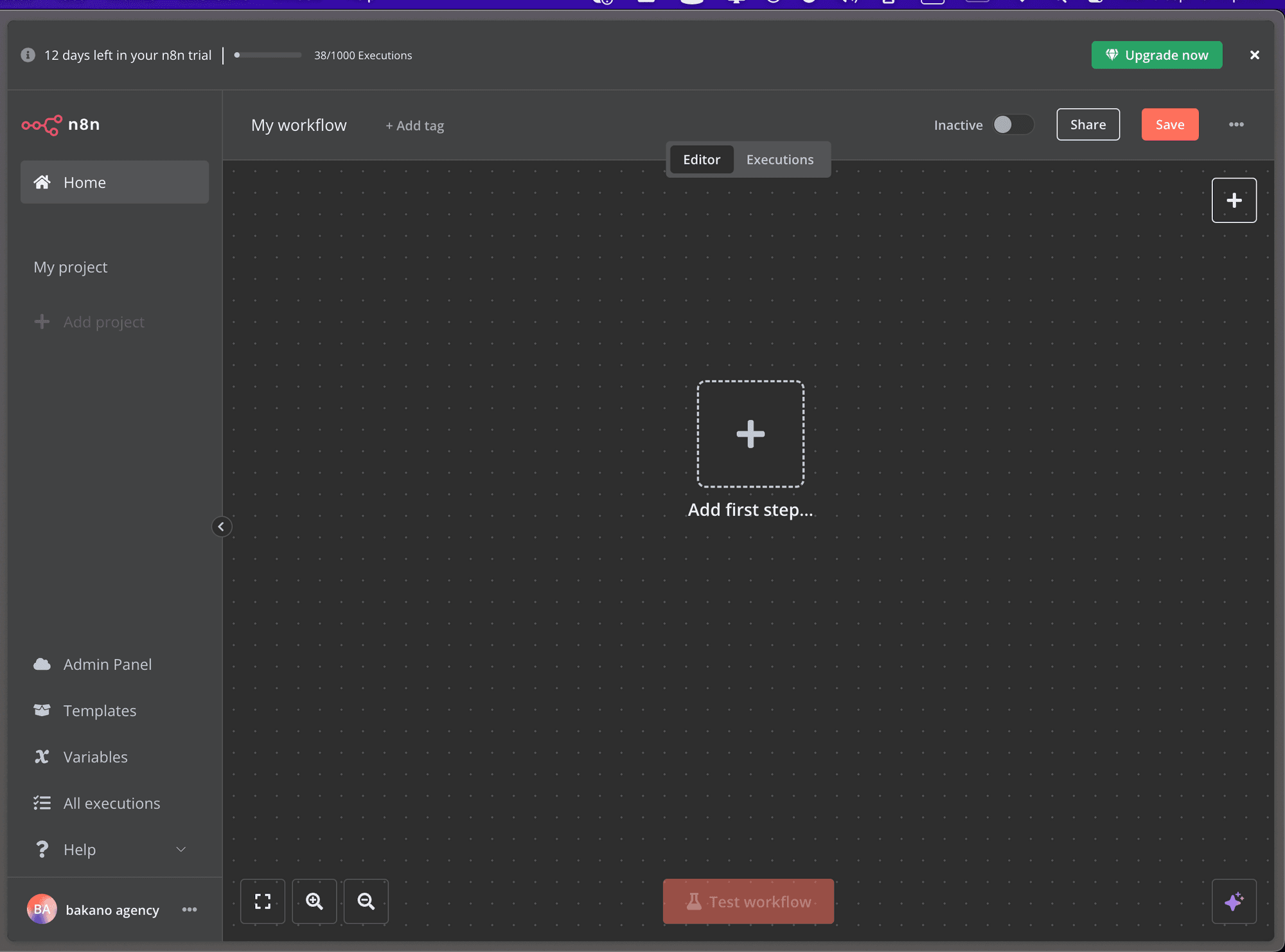Click the Test workflow button
The image size is (1285, 952).
[x=749, y=901]
